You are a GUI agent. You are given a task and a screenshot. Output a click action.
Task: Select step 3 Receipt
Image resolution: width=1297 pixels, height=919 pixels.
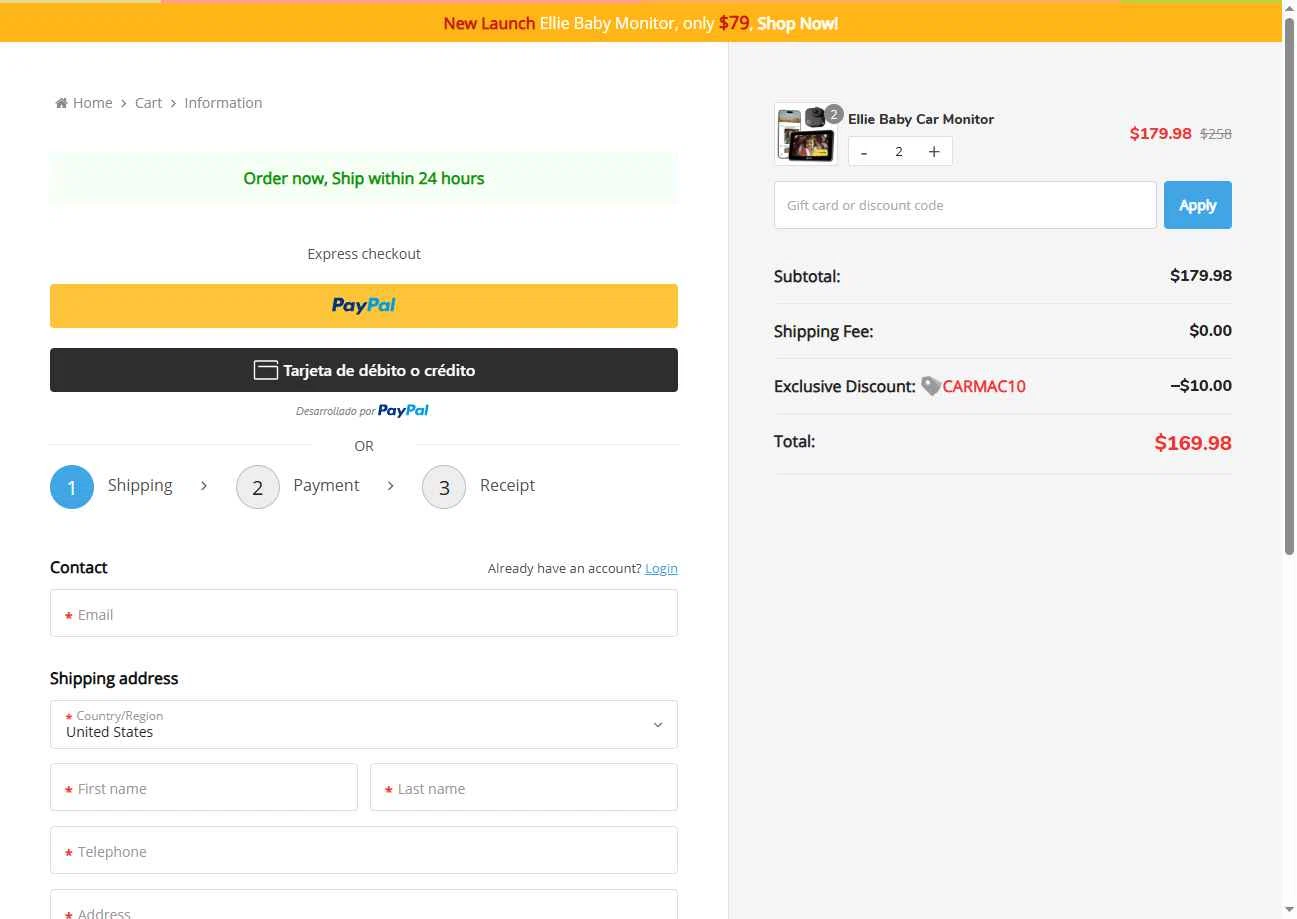click(478, 487)
